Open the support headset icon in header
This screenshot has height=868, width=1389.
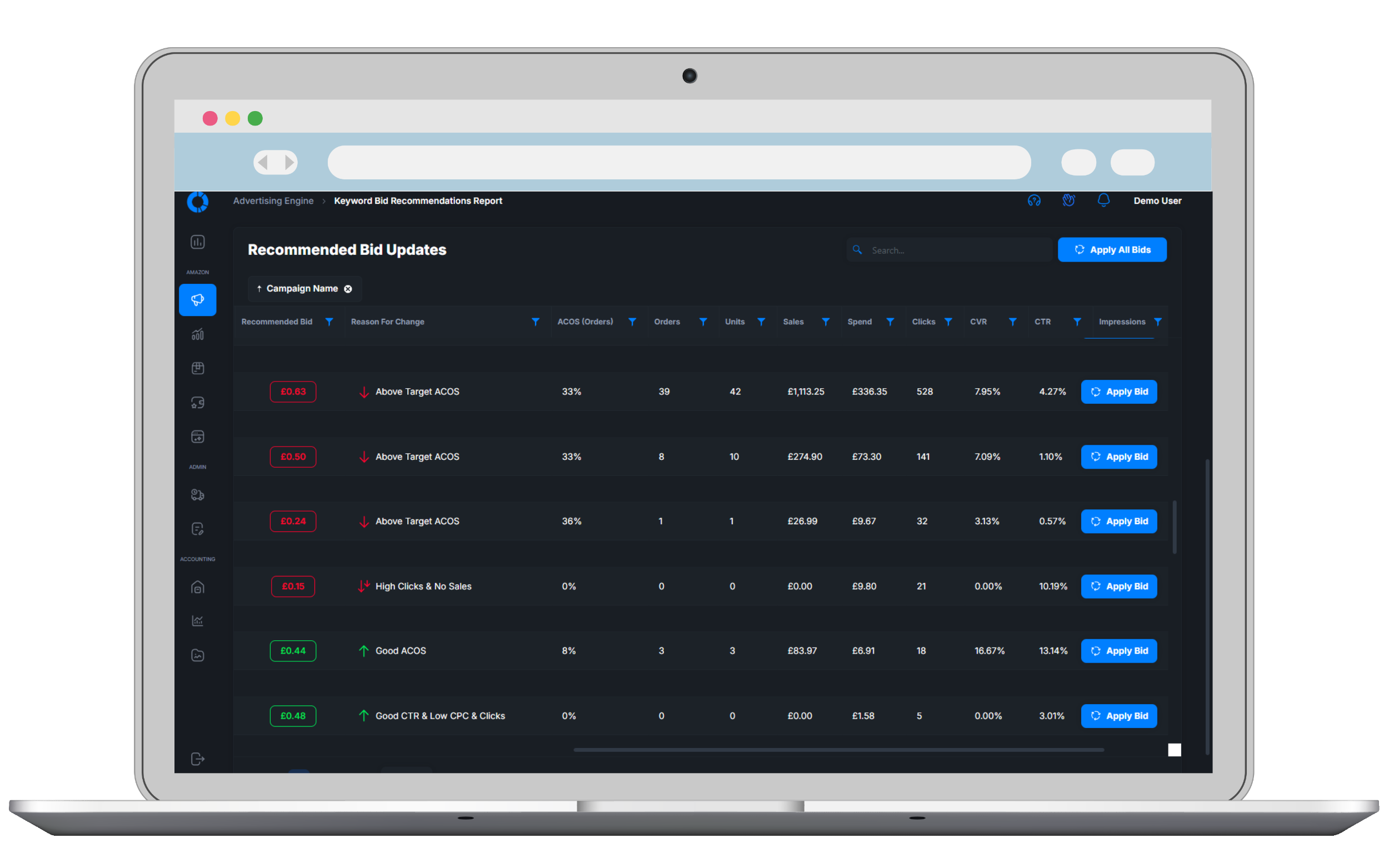click(1033, 200)
